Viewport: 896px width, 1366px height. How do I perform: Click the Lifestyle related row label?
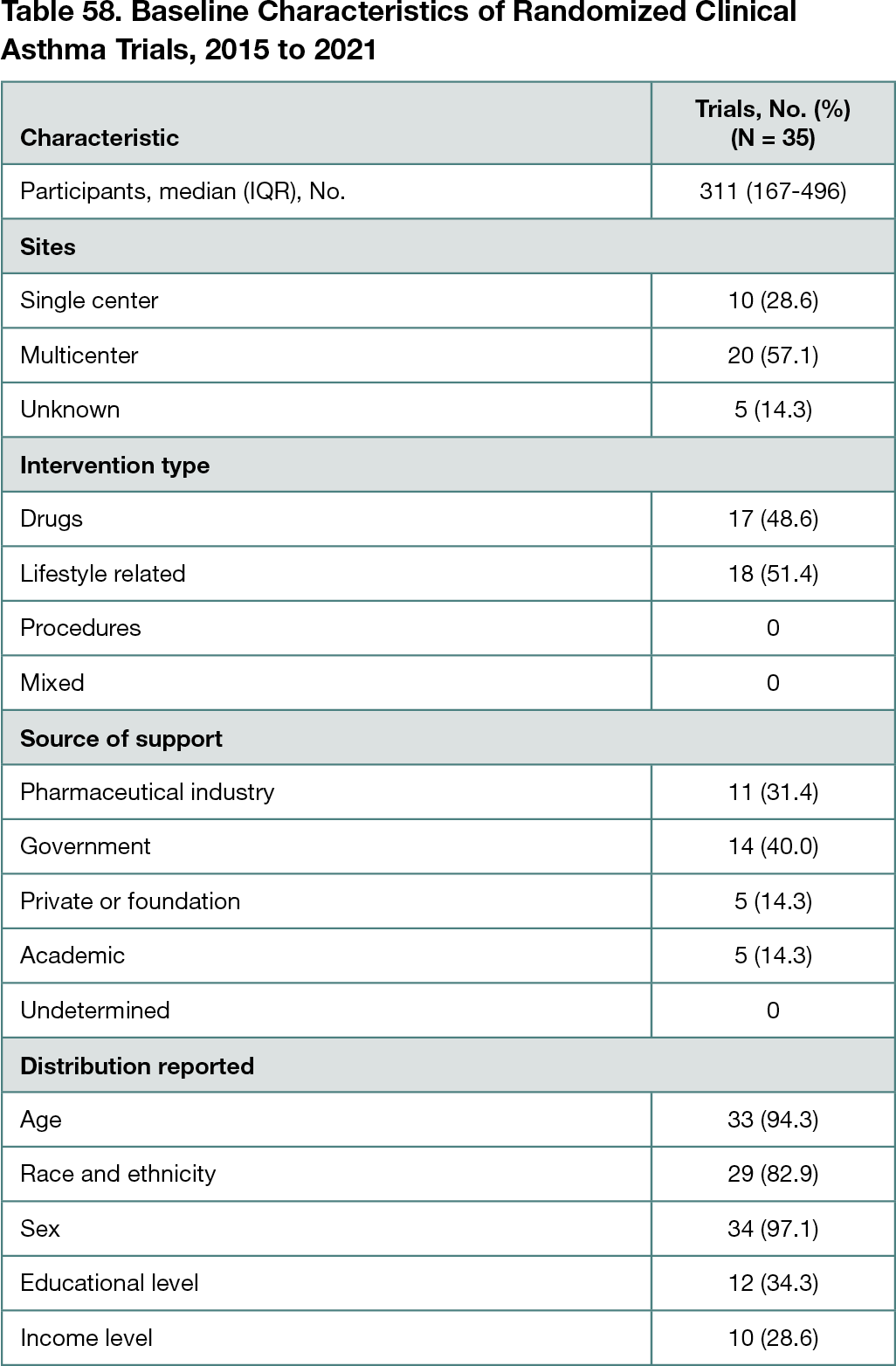click(103, 574)
